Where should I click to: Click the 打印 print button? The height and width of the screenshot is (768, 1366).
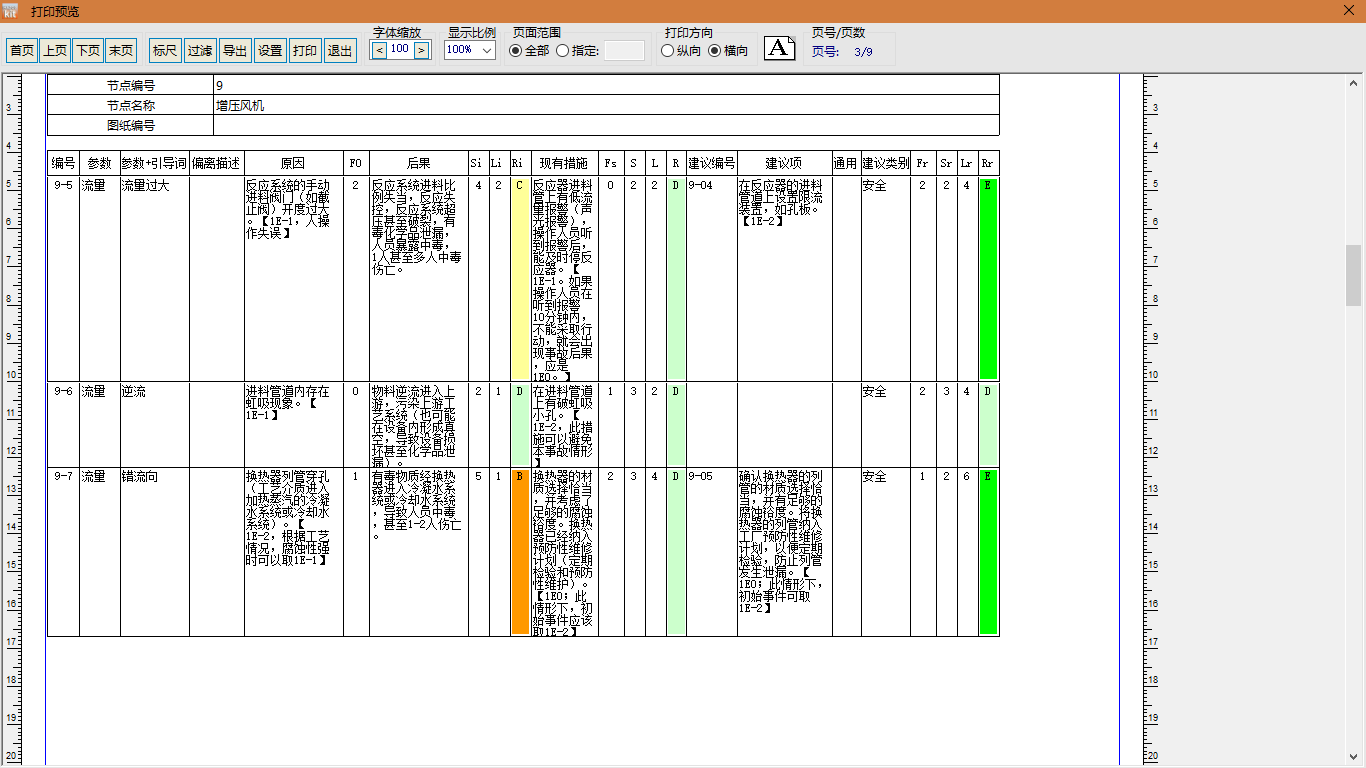[x=305, y=50]
